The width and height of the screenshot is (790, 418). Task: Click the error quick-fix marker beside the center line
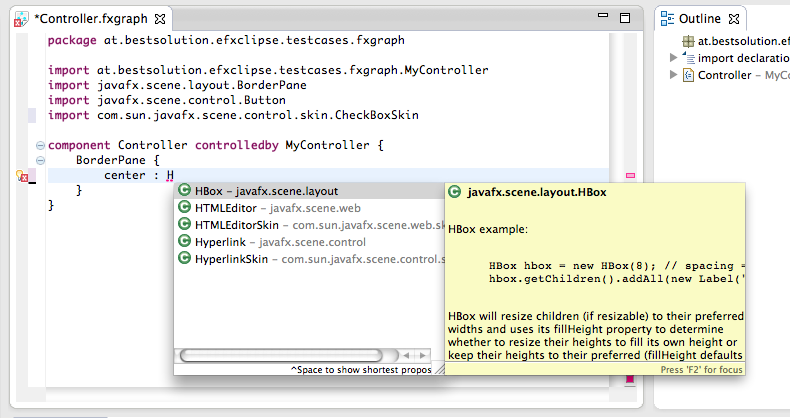(22, 176)
